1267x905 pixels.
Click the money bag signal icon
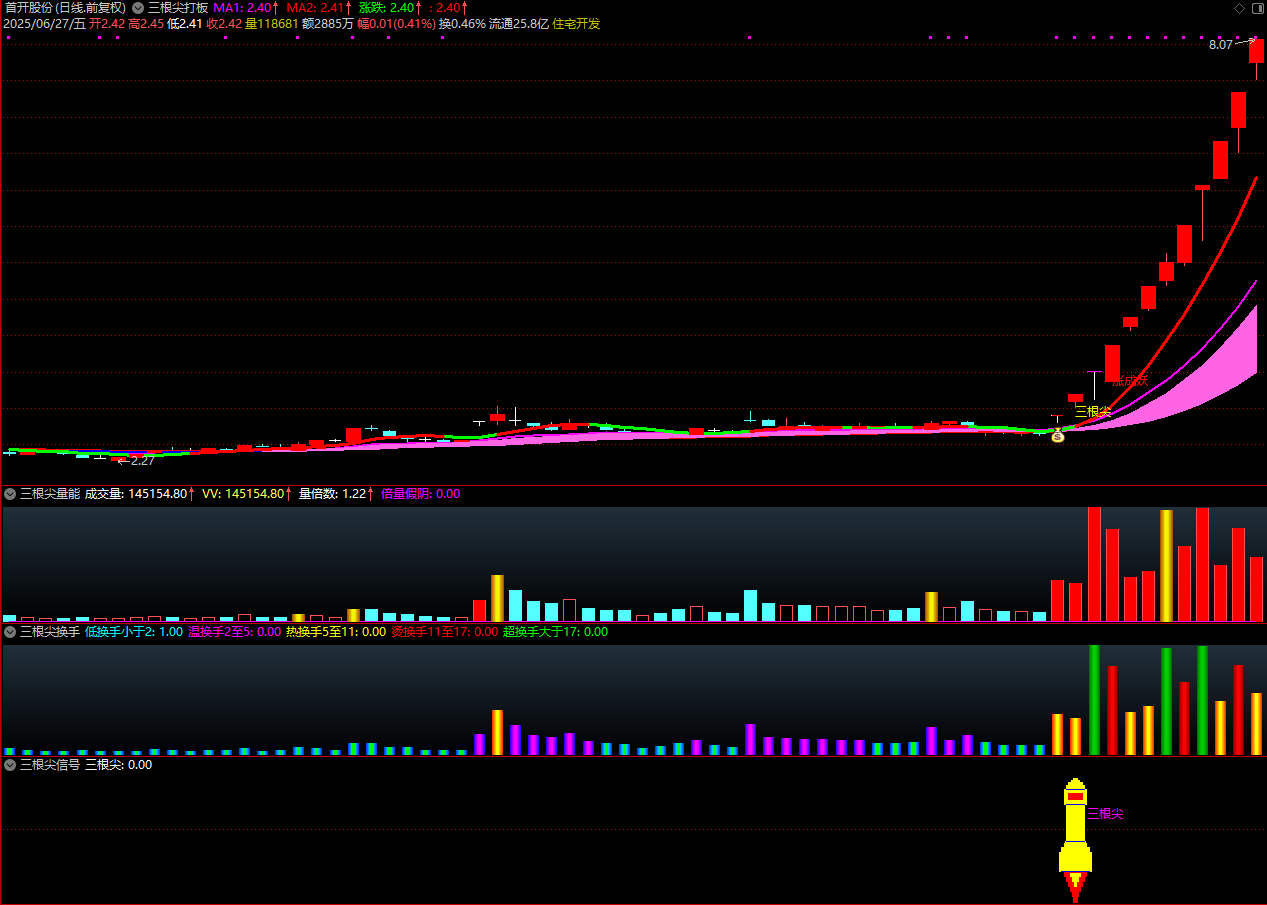point(1058,436)
